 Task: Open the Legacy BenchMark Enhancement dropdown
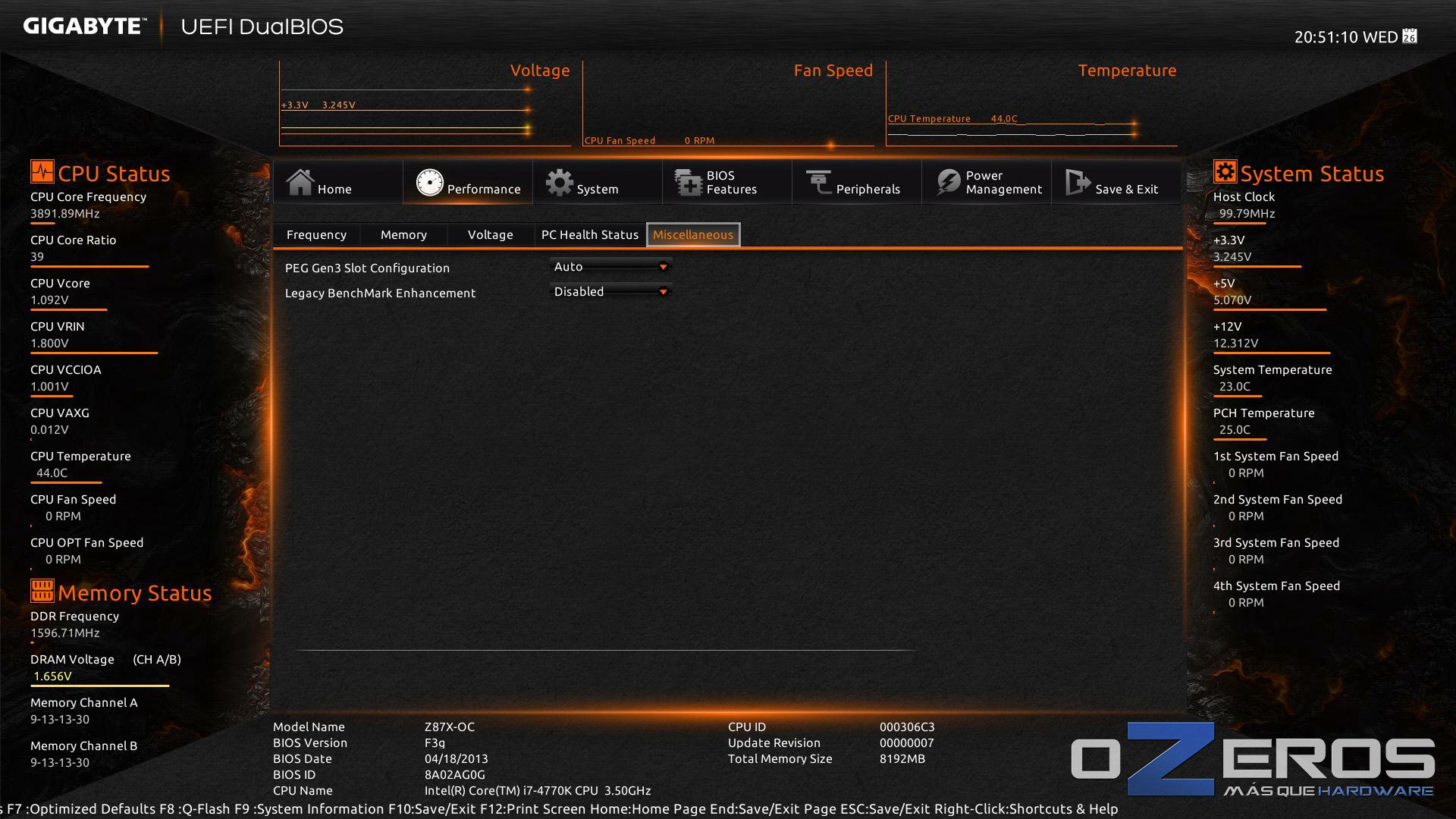pos(610,292)
